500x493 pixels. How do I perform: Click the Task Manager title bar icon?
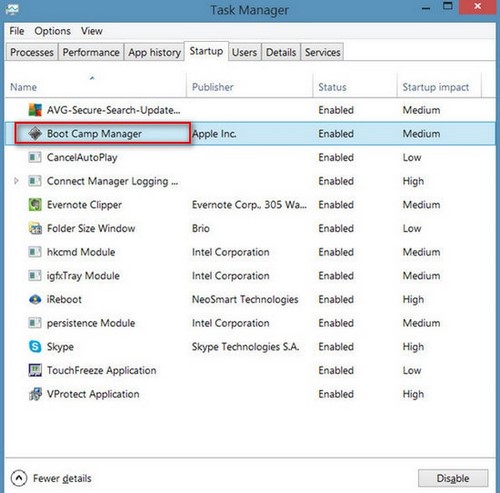12,9
